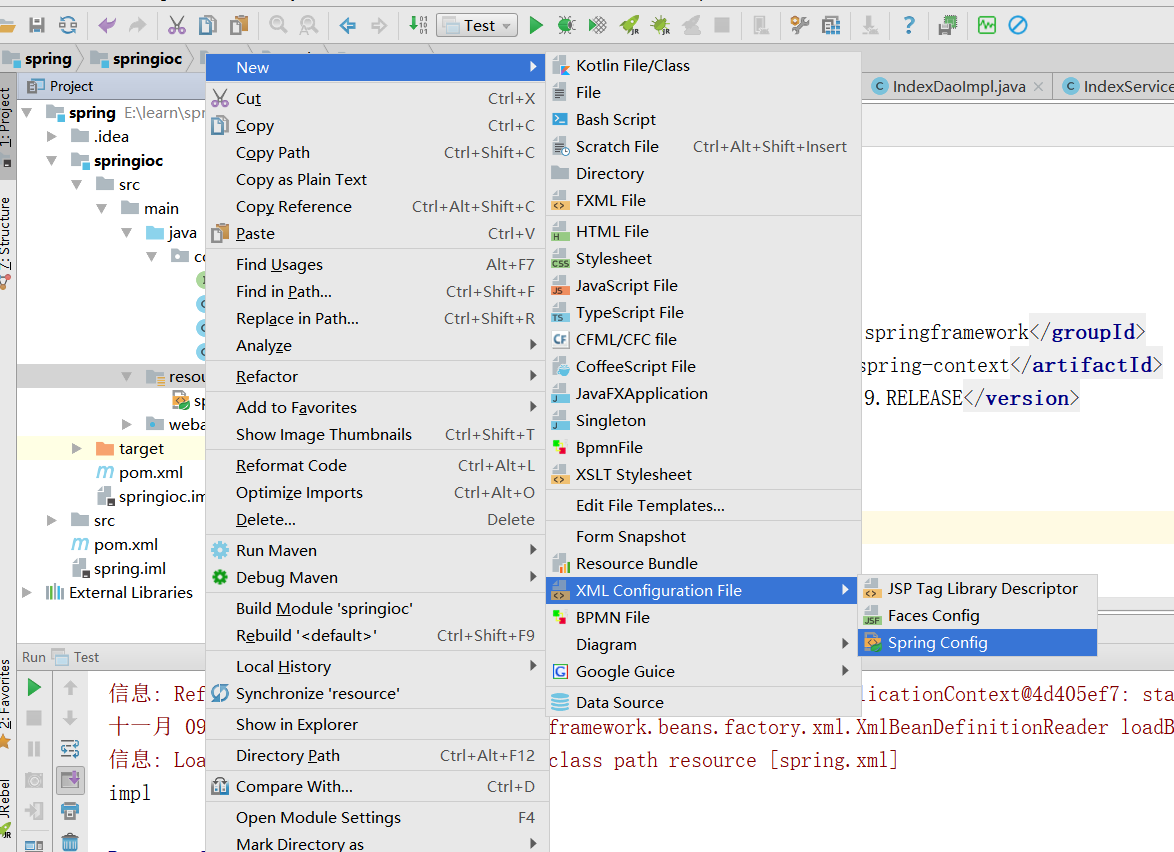Click Copy Path in context menu

coord(376,153)
